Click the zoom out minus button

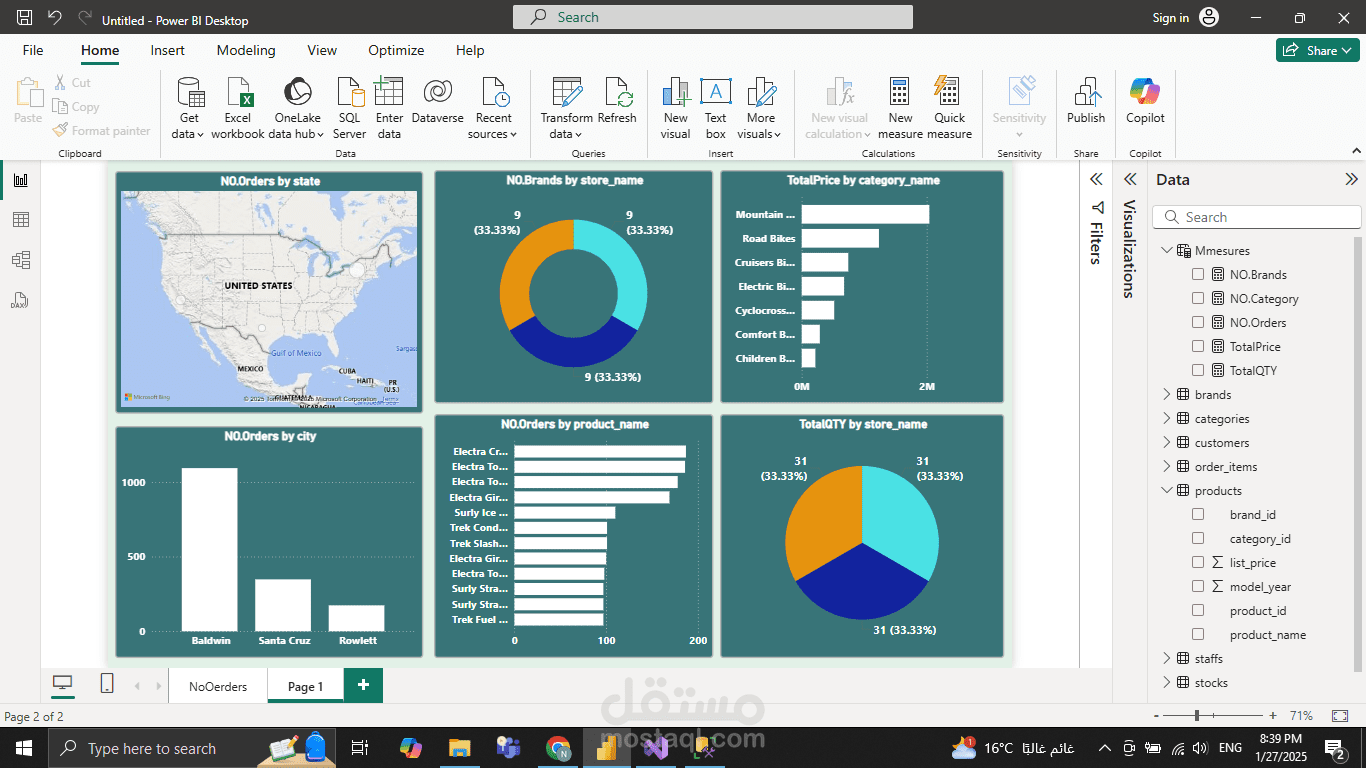click(1157, 716)
